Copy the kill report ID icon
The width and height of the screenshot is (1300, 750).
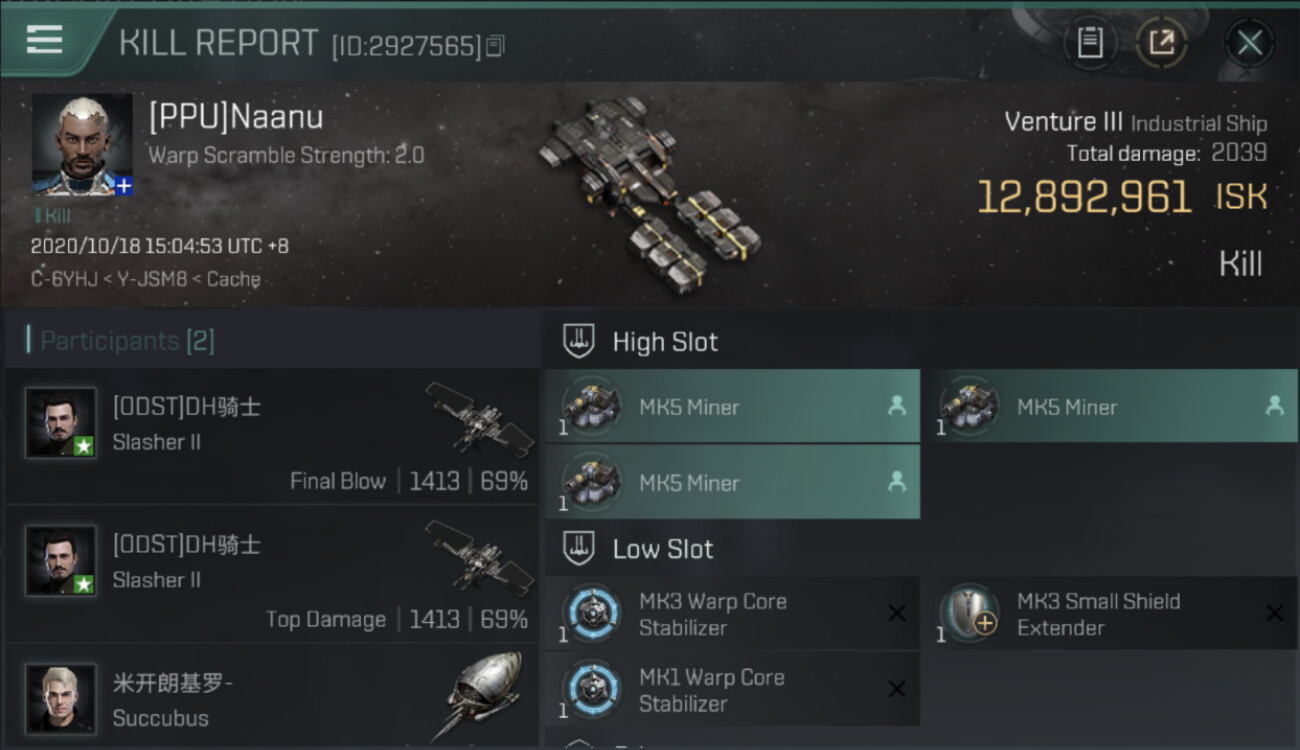[496, 45]
